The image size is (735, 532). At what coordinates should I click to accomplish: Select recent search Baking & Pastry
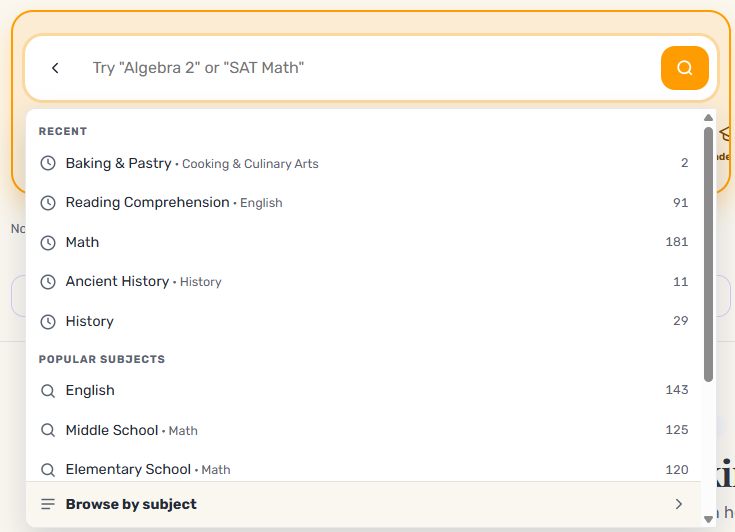click(363, 163)
